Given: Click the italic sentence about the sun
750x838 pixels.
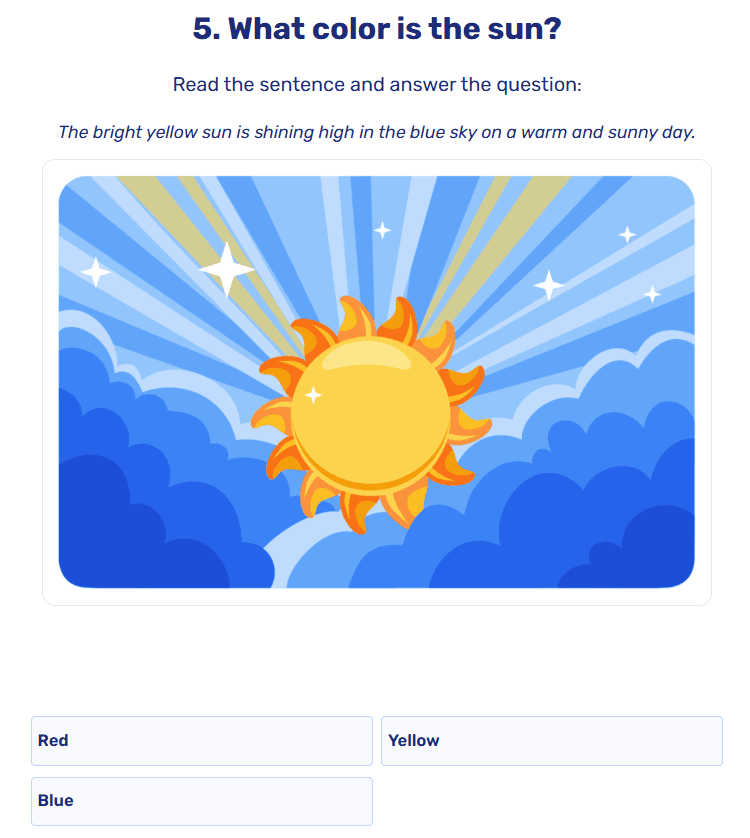Looking at the screenshot, I should click(375, 132).
